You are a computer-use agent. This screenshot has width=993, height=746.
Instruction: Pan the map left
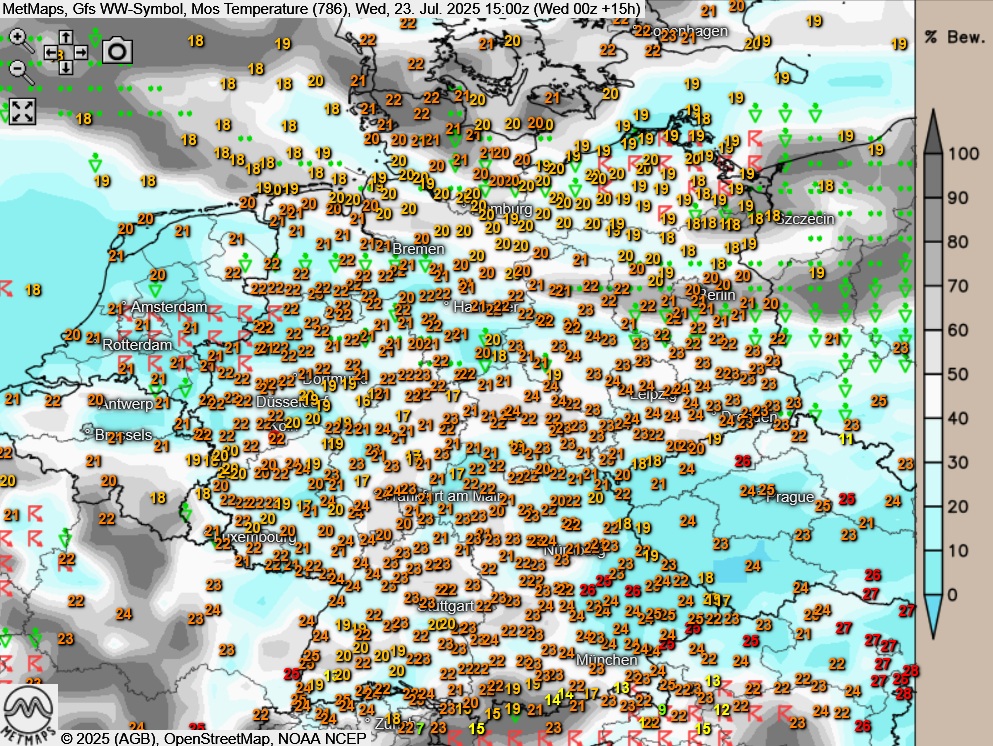[50, 52]
